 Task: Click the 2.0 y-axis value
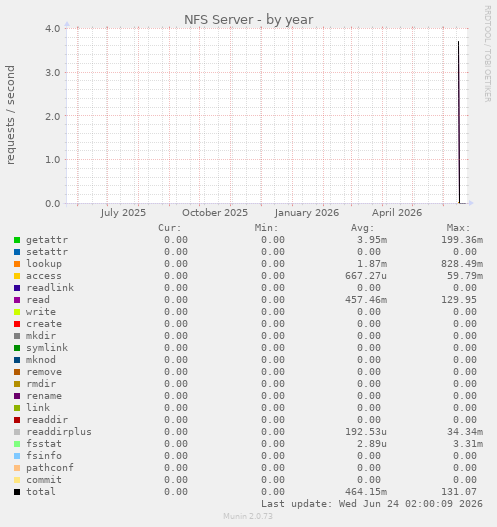pyautogui.click(x=53, y=116)
